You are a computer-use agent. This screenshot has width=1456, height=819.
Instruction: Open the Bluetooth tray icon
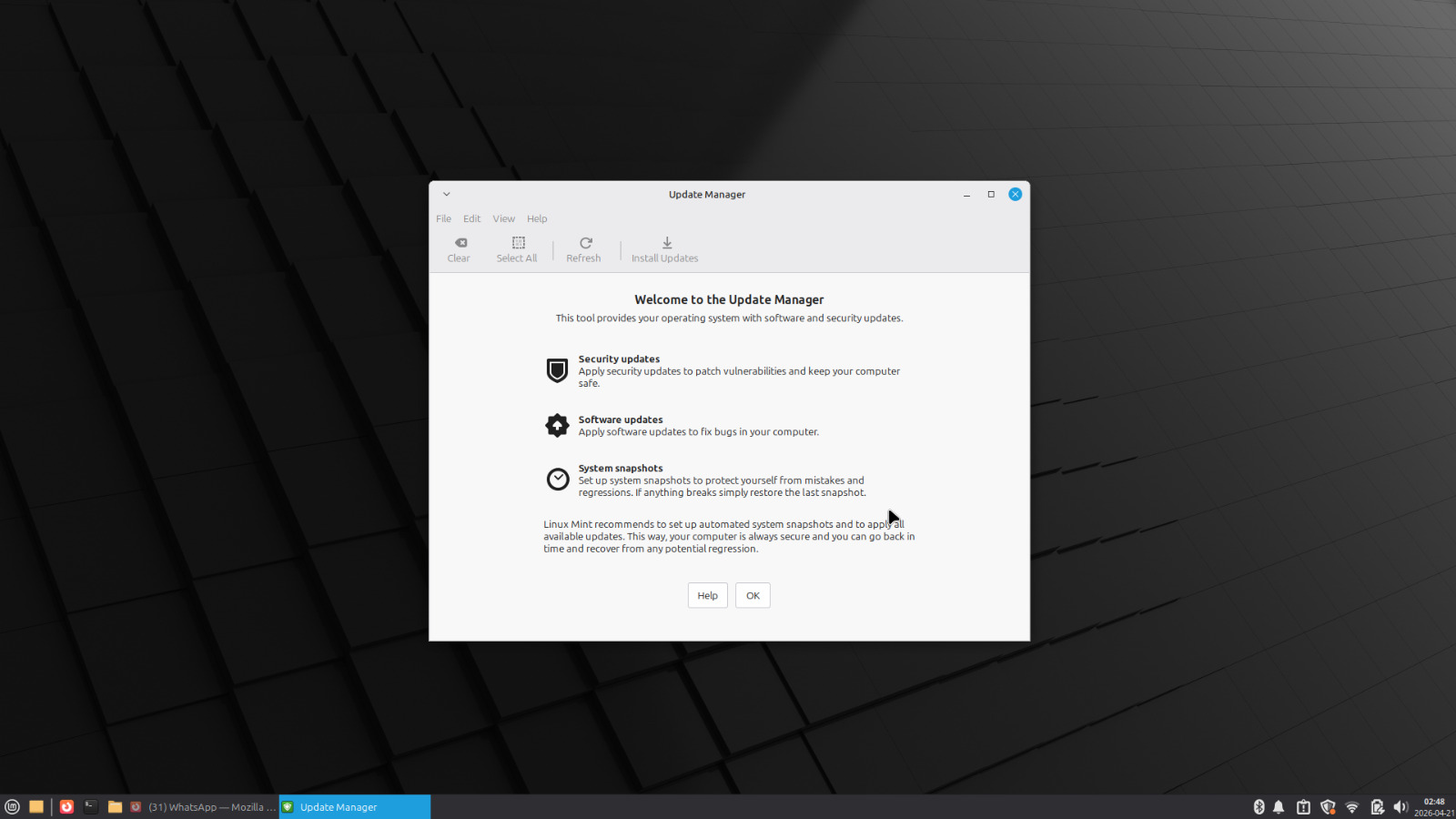1259,807
